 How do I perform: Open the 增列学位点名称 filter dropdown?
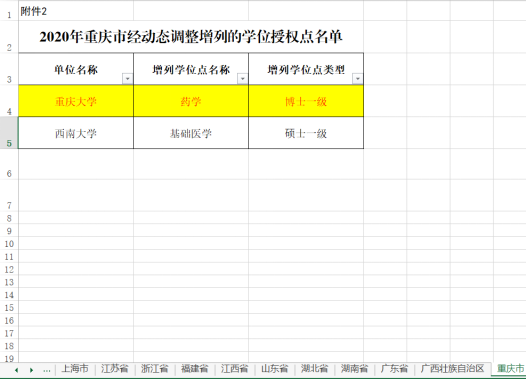(x=242, y=79)
